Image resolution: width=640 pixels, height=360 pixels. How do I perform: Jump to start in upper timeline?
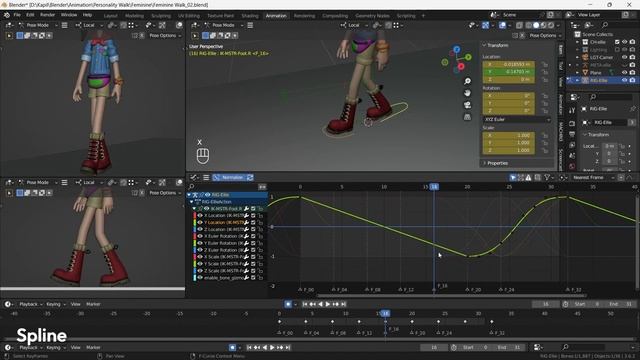(x=305, y=304)
